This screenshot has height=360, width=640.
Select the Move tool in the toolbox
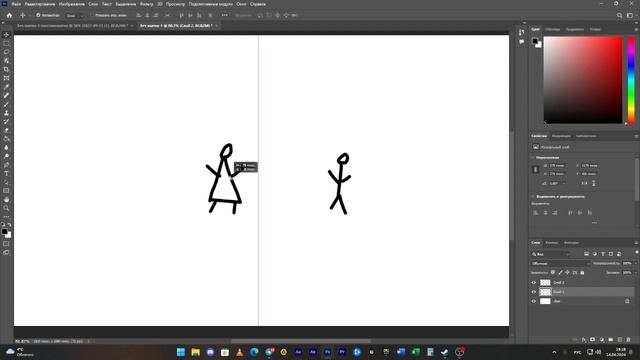click(x=6, y=35)
